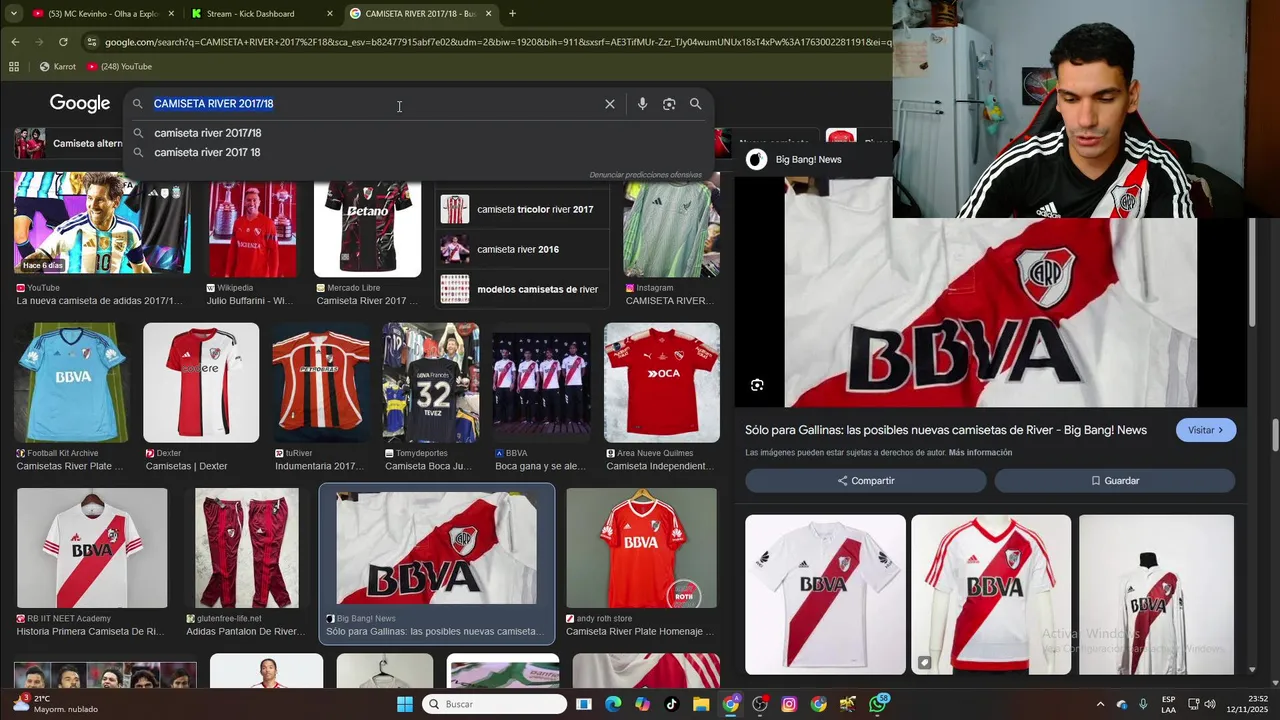Open Chrome apps grid in bookmarks bar
The image size is (1280, 720).
coord(14,67)
